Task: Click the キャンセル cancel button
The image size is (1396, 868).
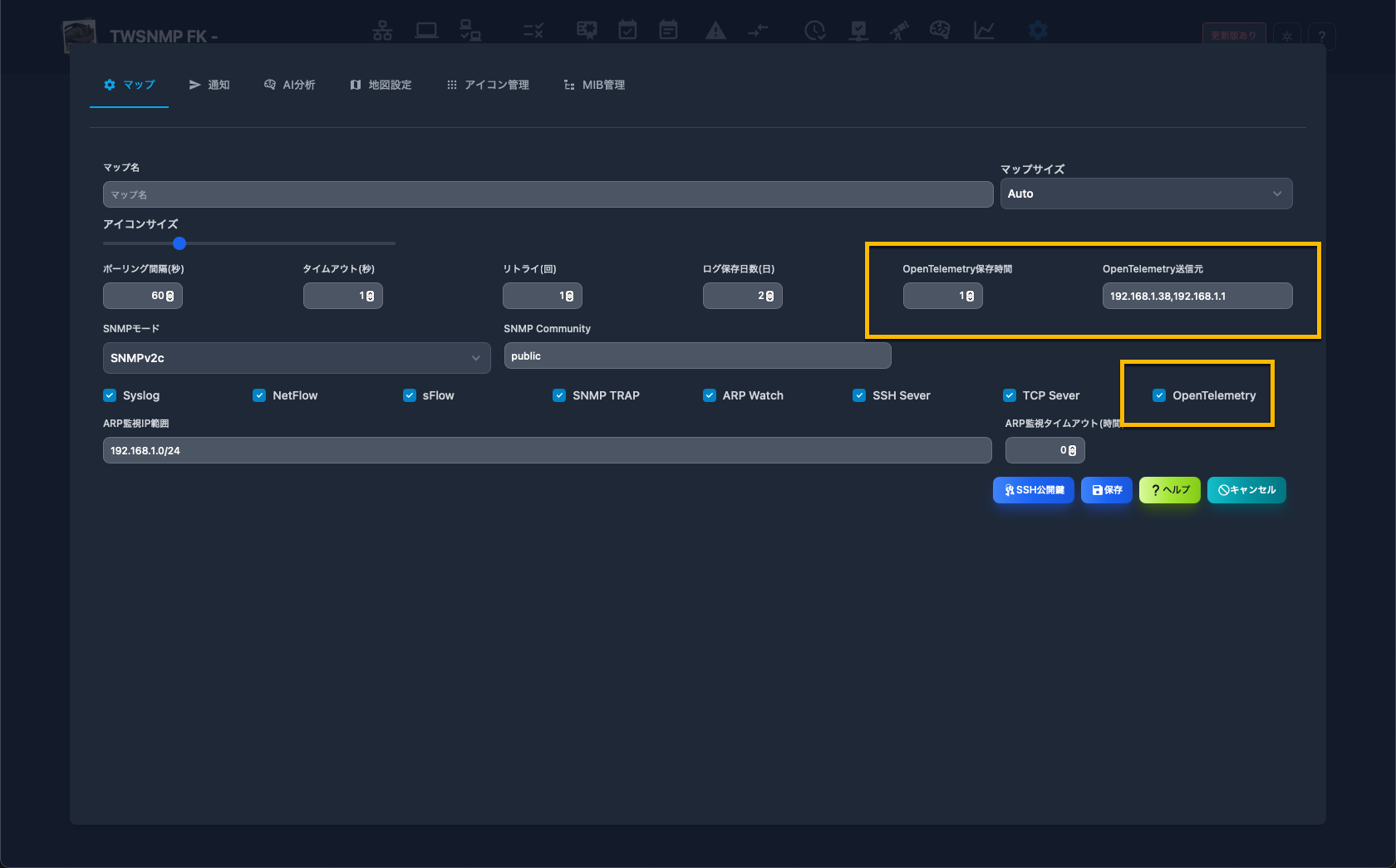Action: click(x=1246, y=490)
